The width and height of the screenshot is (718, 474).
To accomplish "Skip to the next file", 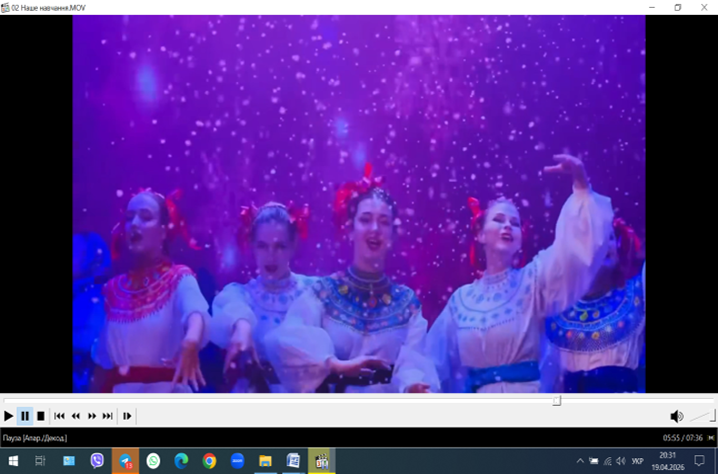I will click(108, 416).
